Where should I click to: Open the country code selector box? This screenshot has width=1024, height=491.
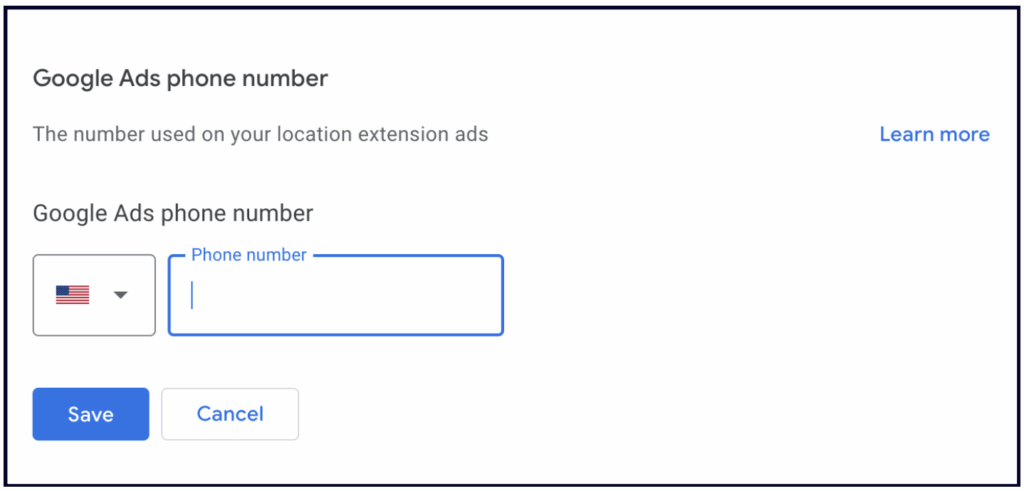pos(94,295)
